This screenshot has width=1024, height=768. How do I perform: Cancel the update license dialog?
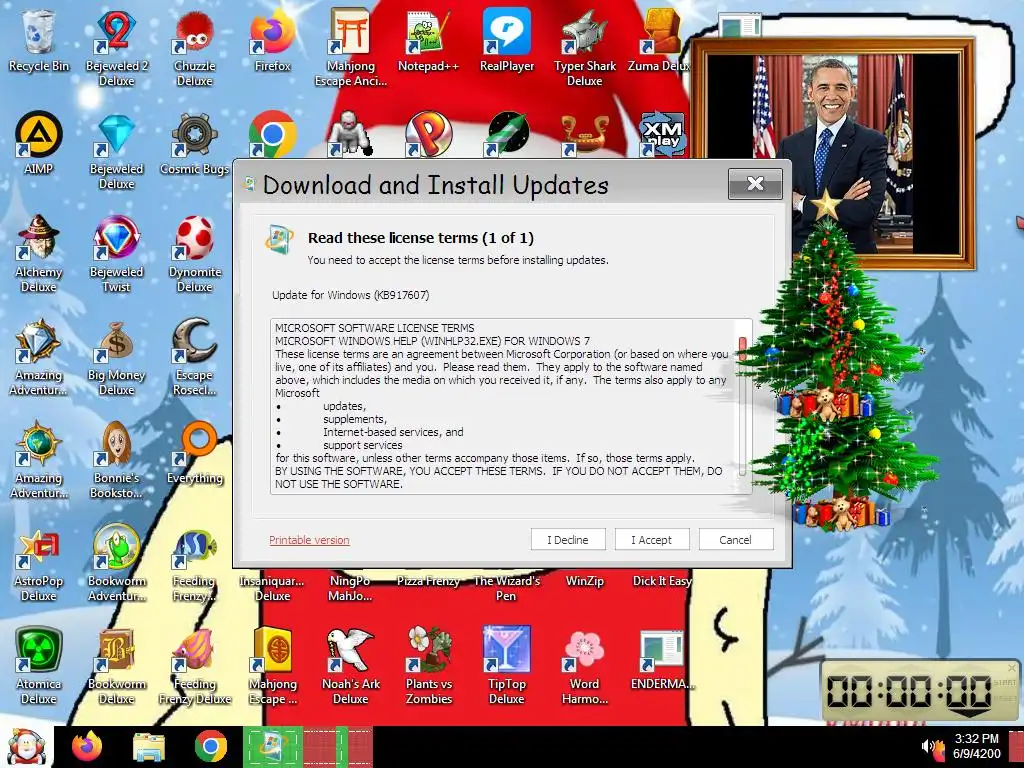click(736, 539)
